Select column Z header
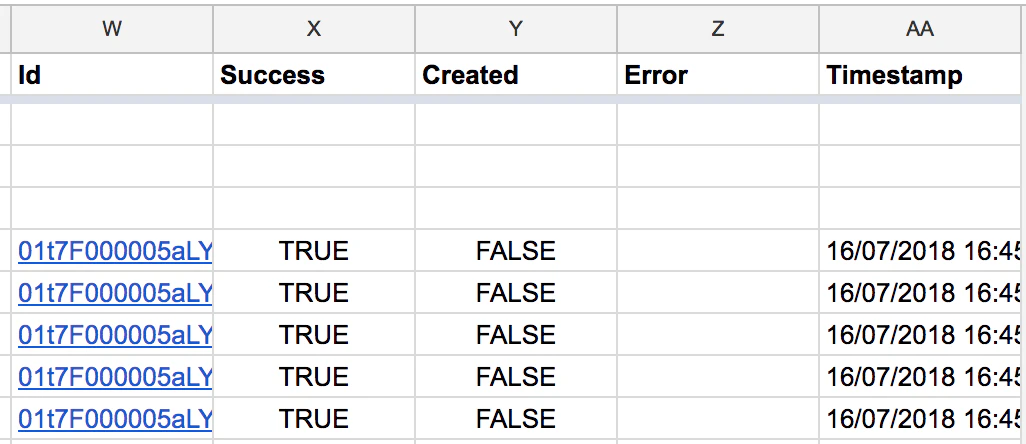The image size is (1026, 444). click(x=718, y=29)
